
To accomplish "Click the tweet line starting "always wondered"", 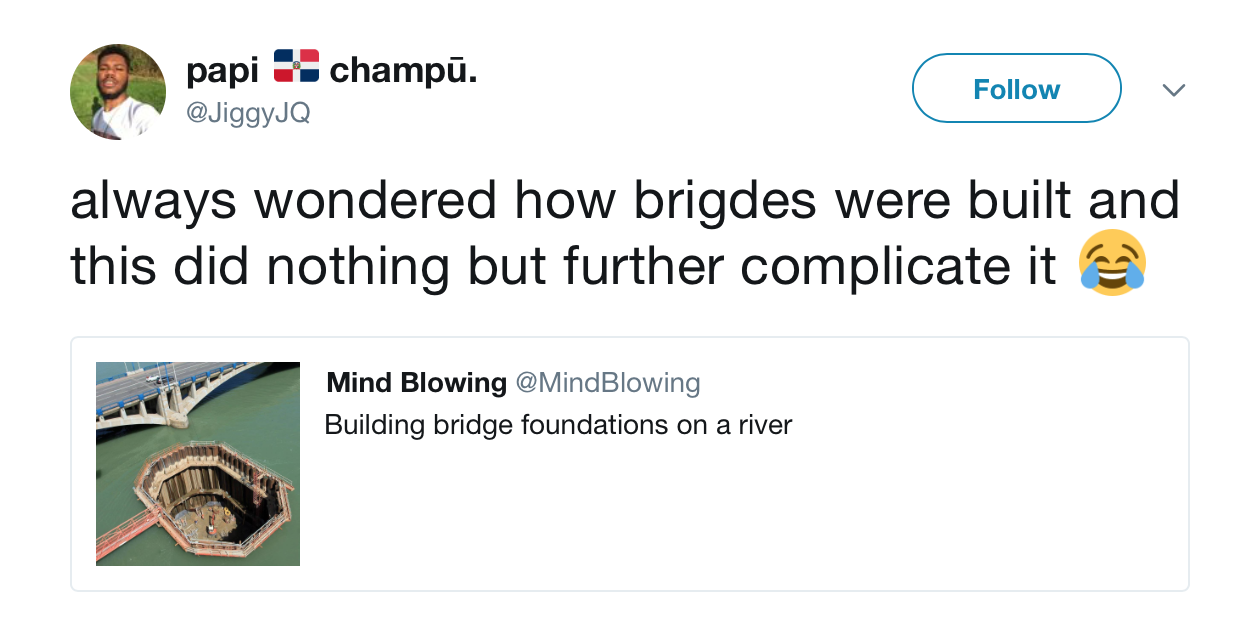I will (625, 201).
